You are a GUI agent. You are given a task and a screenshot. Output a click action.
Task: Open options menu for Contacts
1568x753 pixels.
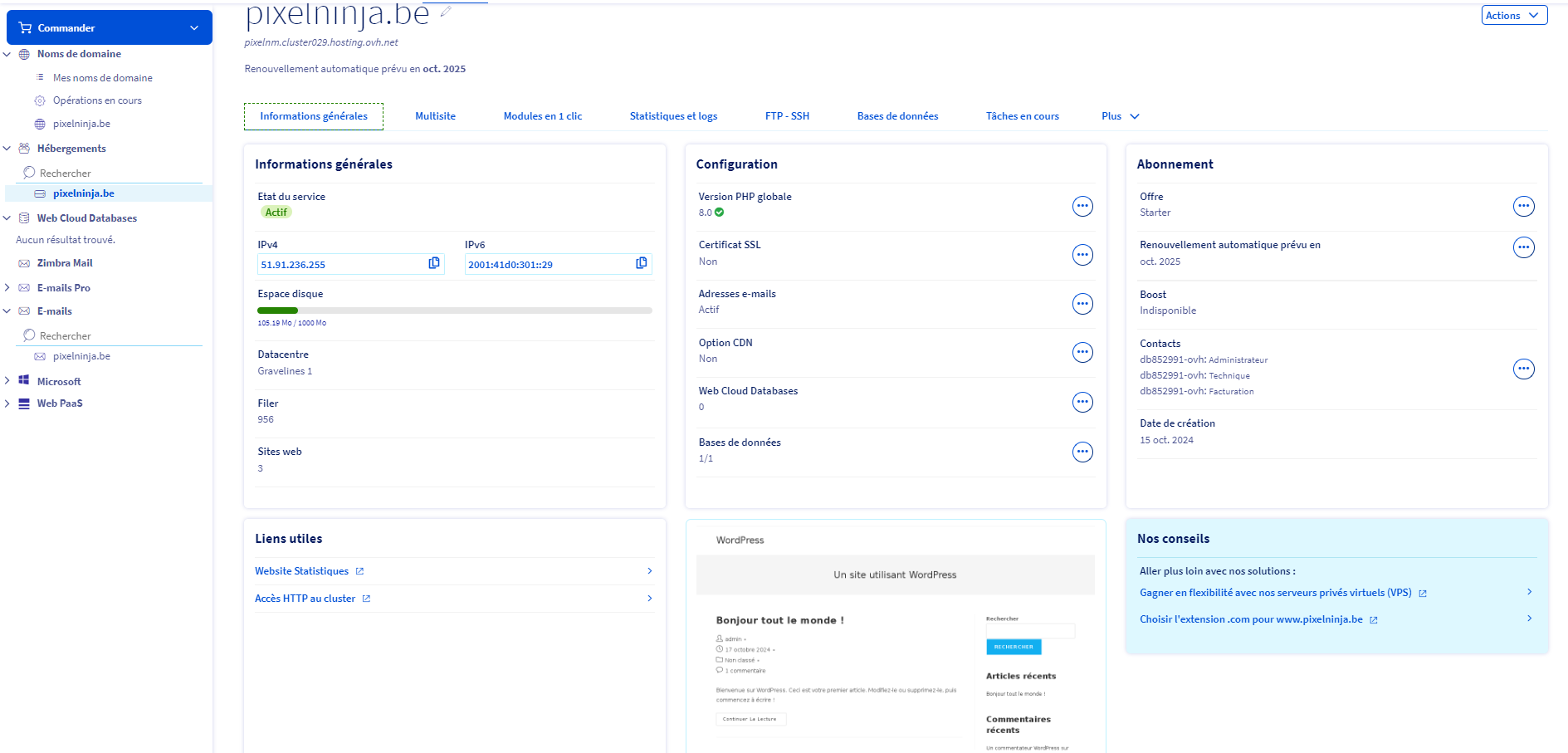pyautogui.click(x=1523, y=369)
